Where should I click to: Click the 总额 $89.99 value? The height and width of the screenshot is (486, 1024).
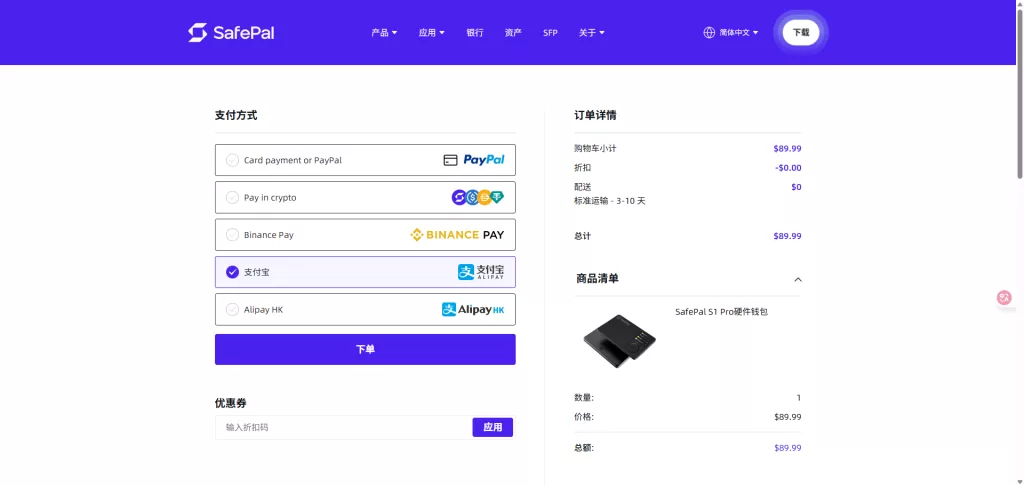pyautogui.click(x=788, y=448)
